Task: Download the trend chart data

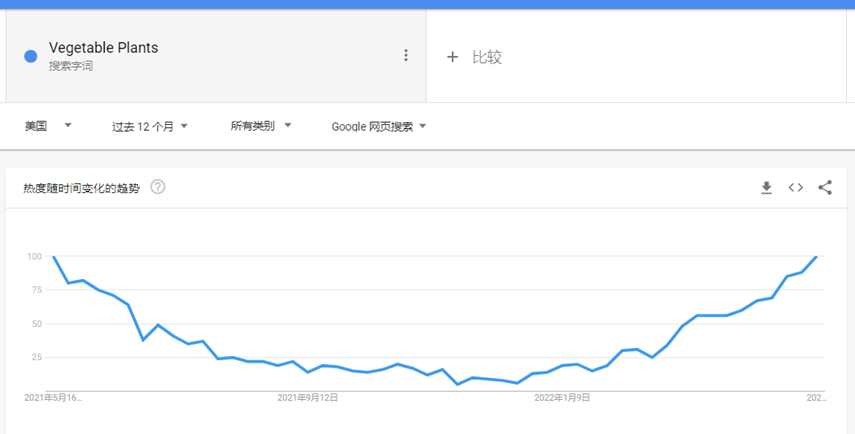Action: (x=766, y=187)
